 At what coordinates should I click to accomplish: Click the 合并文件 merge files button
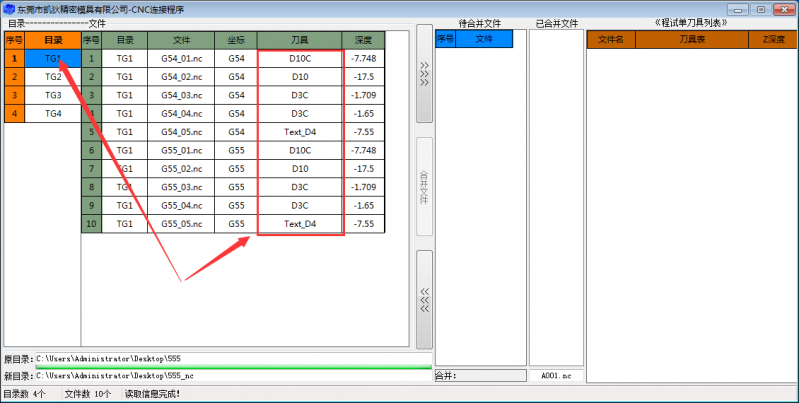coord(424,186)
